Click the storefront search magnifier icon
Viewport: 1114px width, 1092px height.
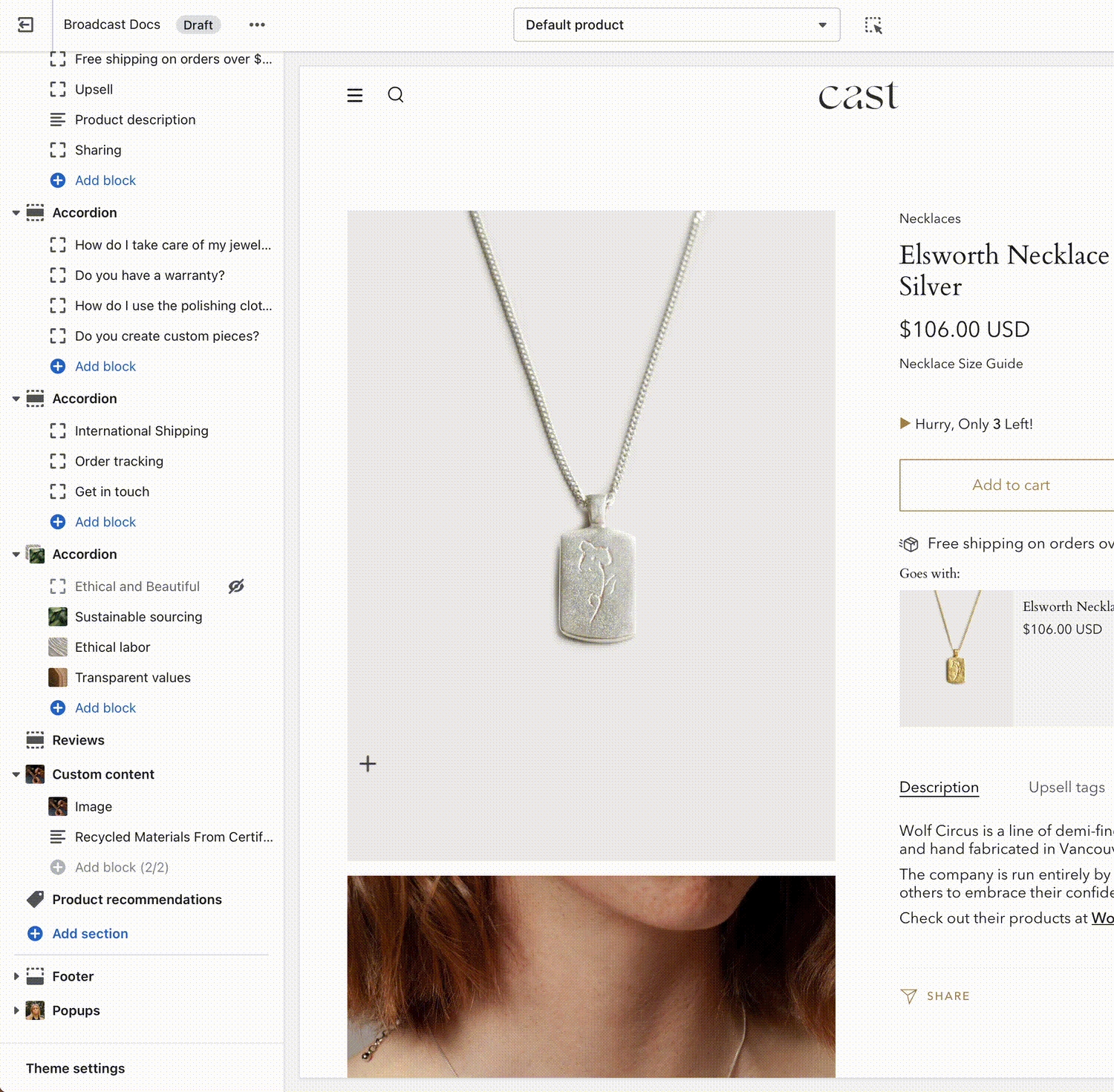(395, 95)
